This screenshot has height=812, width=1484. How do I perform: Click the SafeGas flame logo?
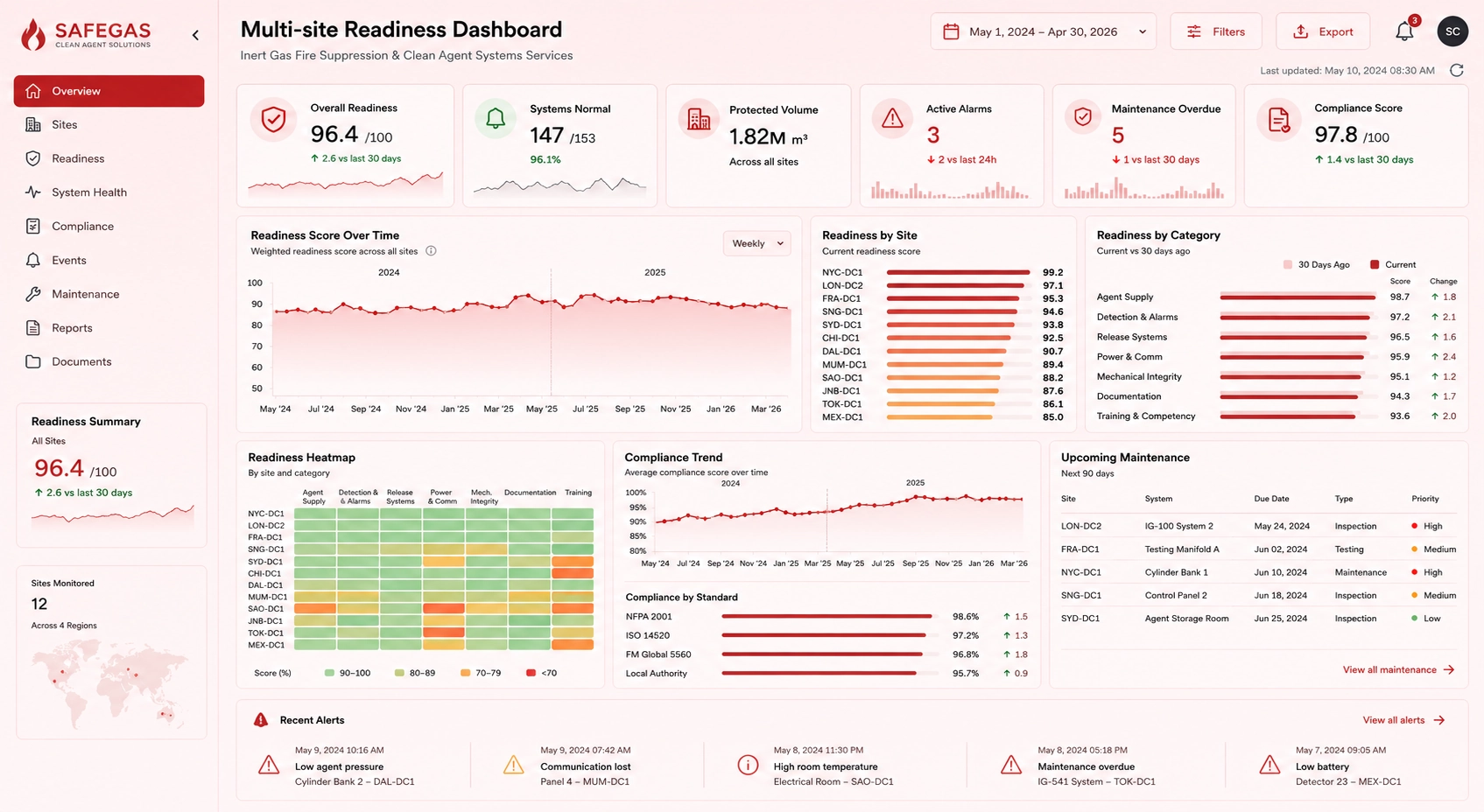click(x=33, y=34)
